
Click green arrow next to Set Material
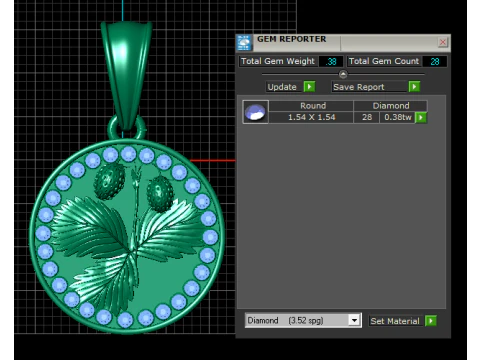(431, 321)
